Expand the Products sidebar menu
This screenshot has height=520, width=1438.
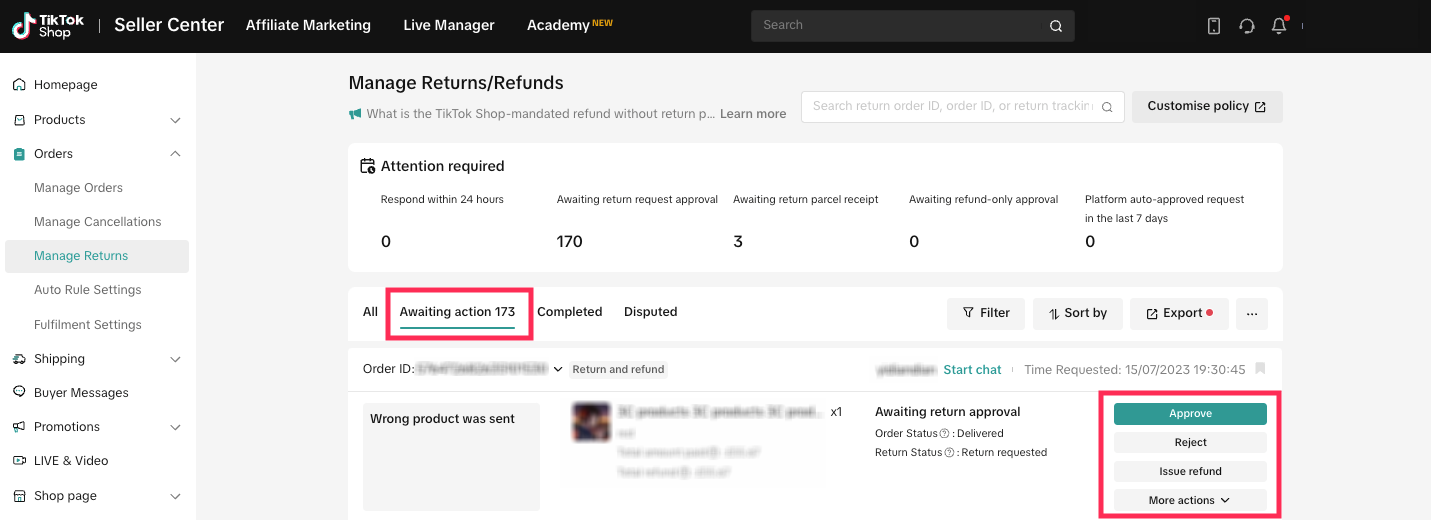click(x=175, y=120)
